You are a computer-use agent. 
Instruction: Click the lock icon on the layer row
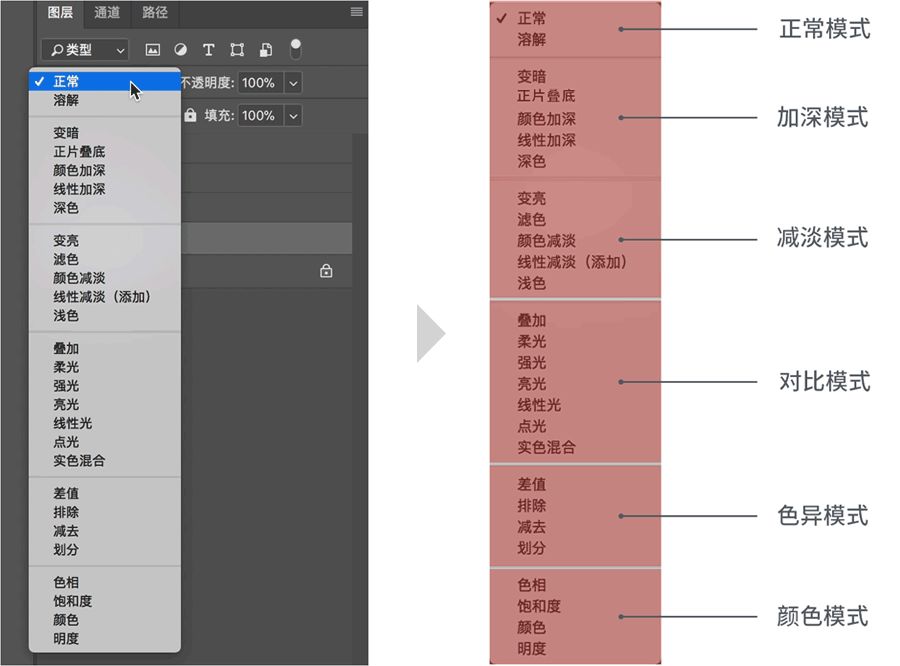pos(326,271)
